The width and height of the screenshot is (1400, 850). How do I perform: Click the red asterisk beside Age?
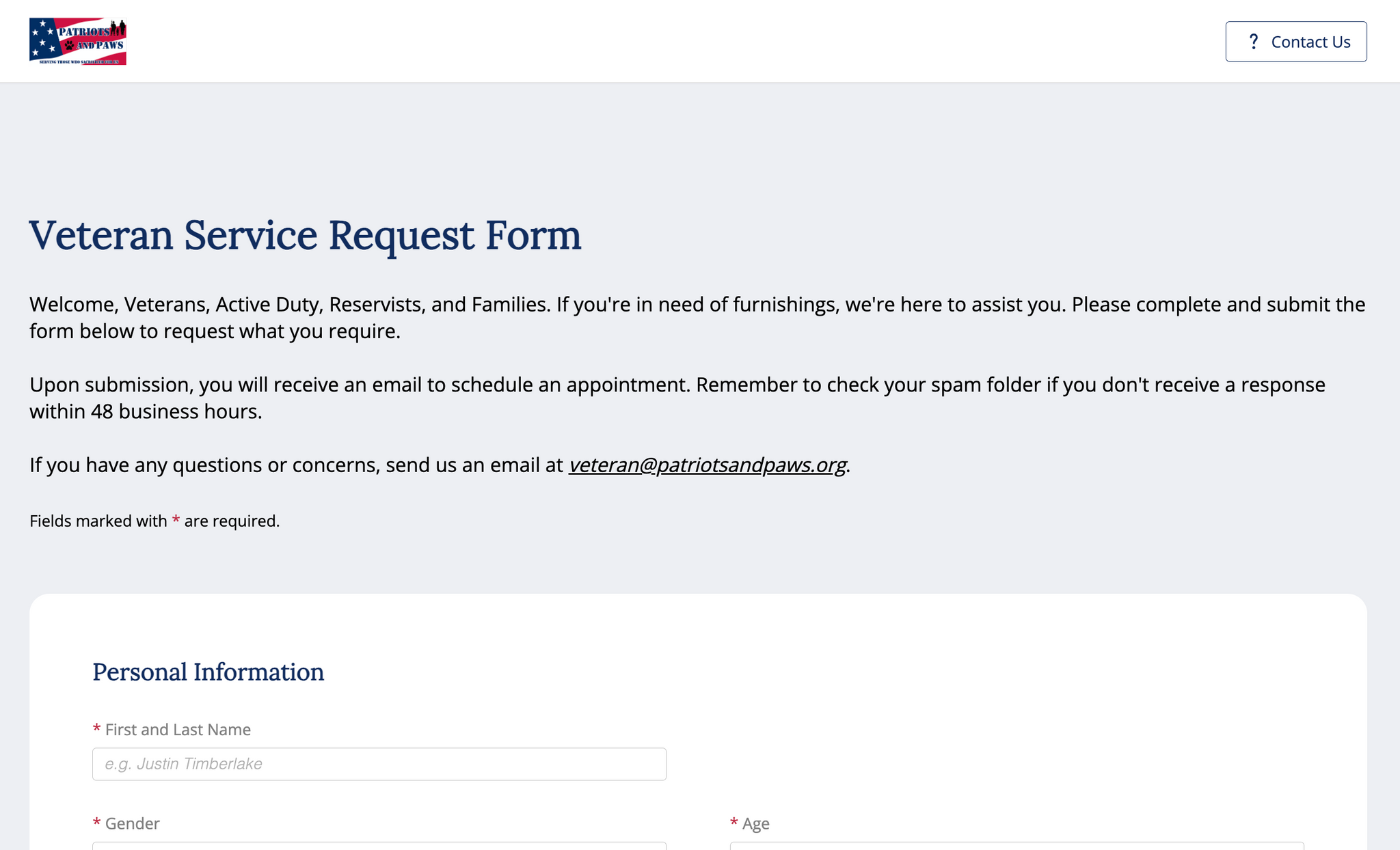pos(733,823)
